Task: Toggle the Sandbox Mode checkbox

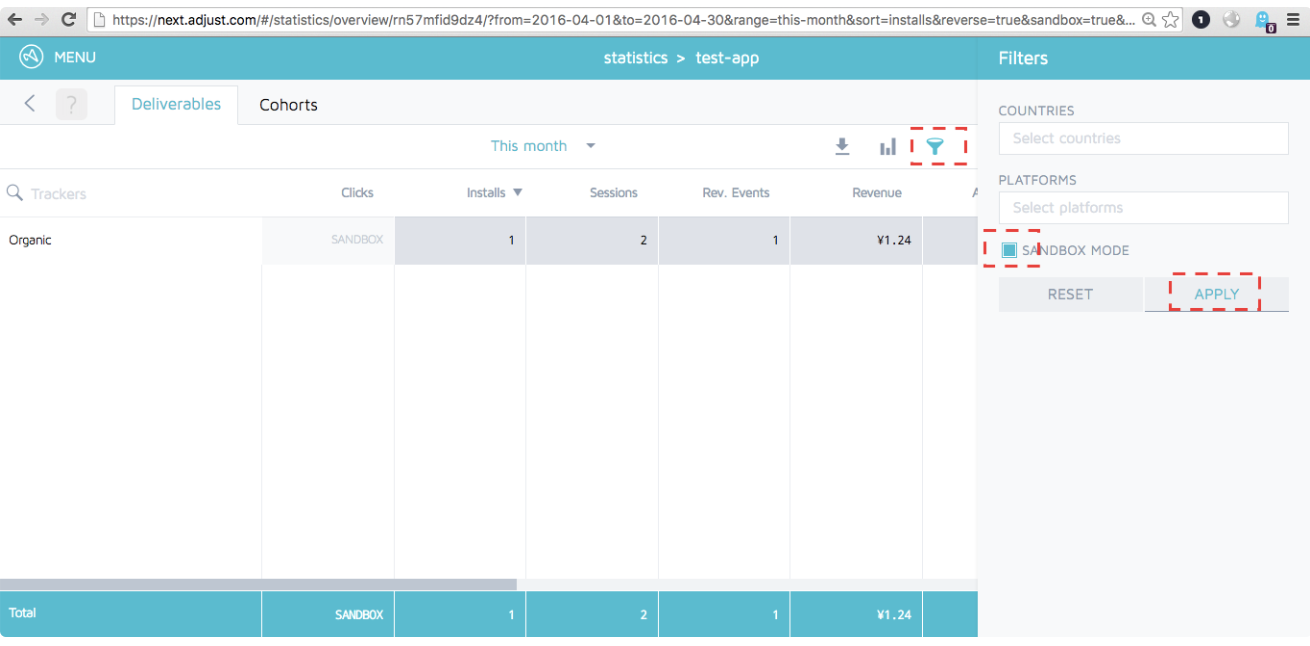Action: 1009,250
